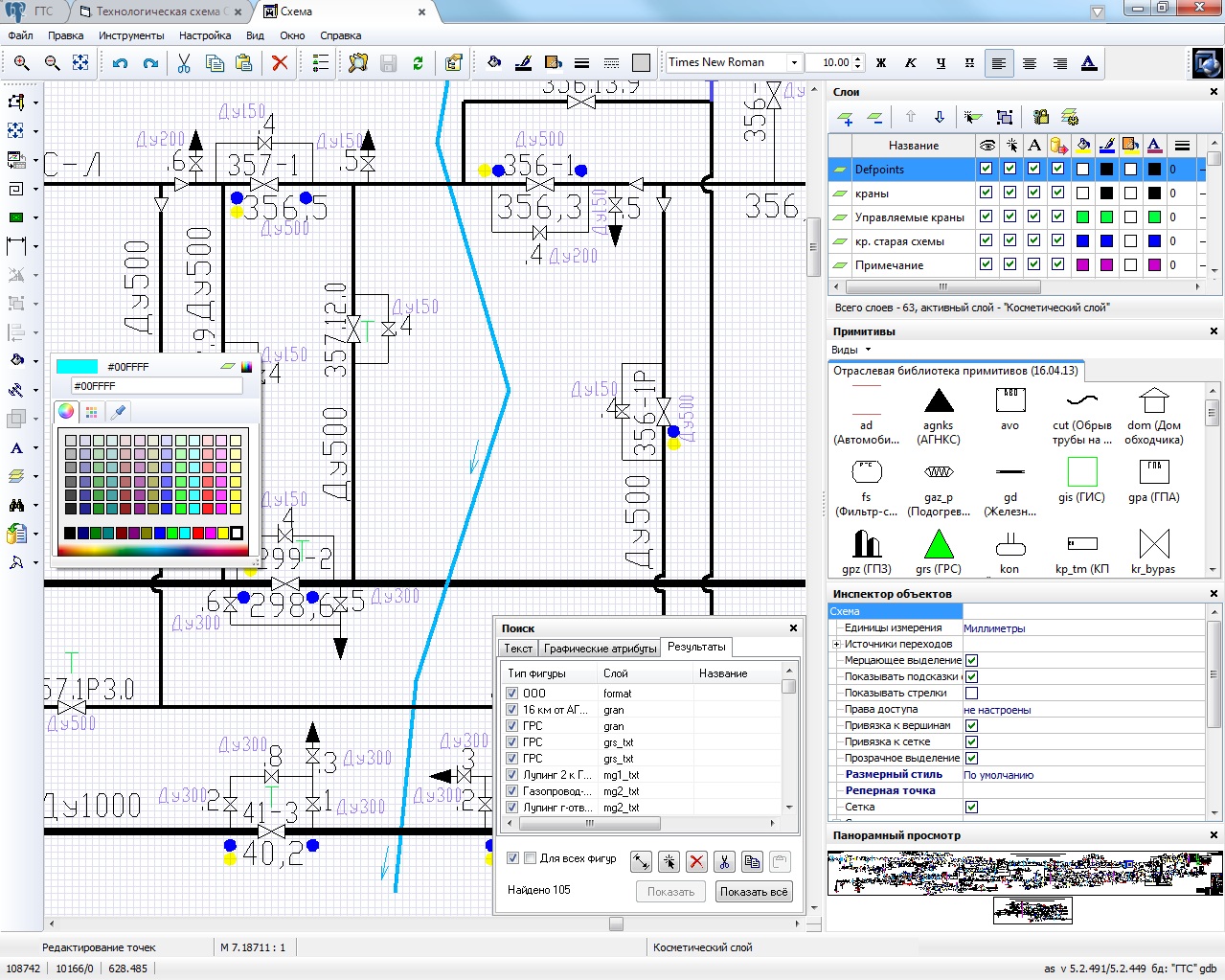1225x980 pixels.
Task: Click the Показать всё button
Action: pyautogui.click(x=753, y=892)
